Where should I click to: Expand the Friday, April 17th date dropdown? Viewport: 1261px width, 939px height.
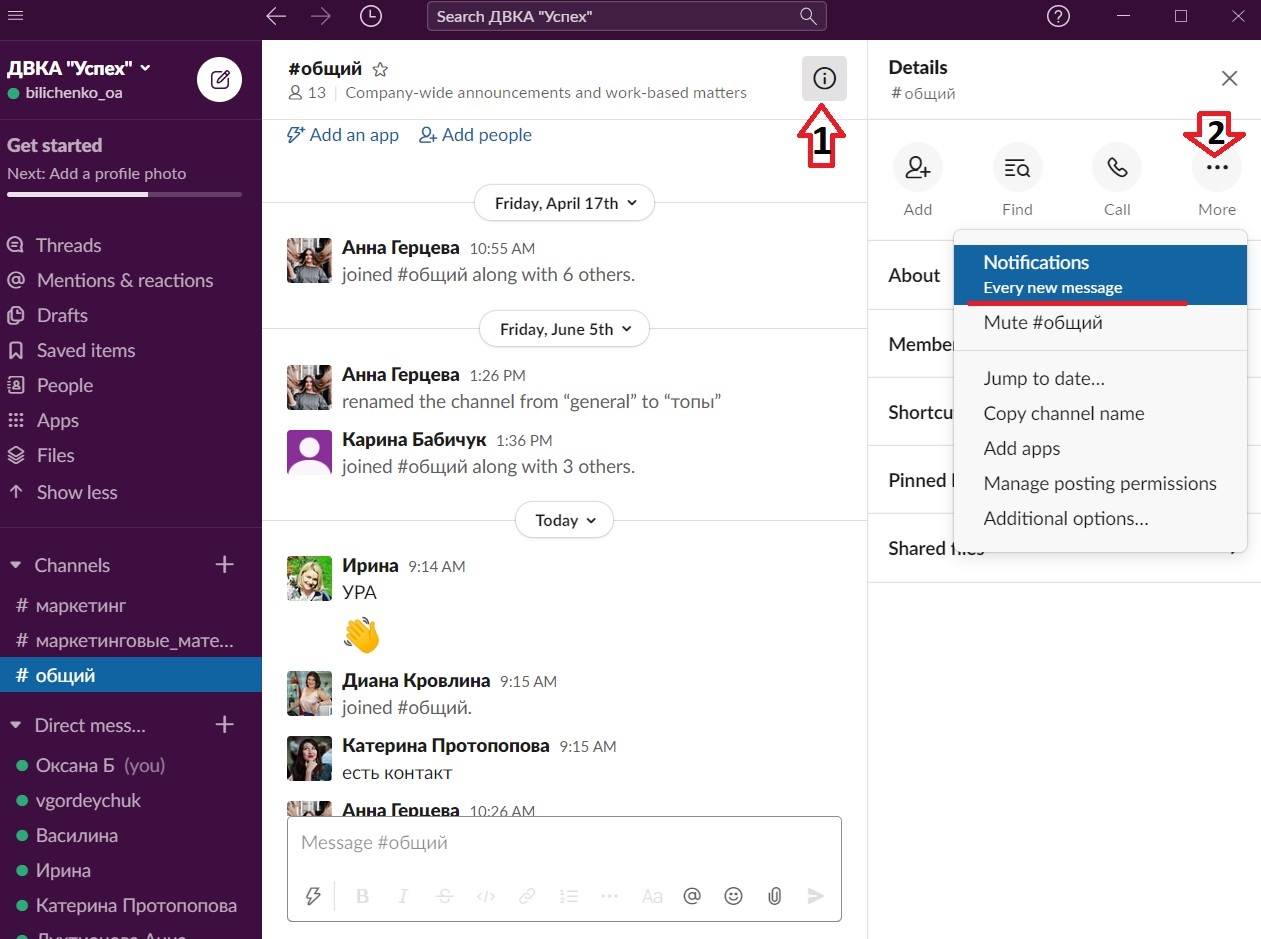[x=564, y=203]
